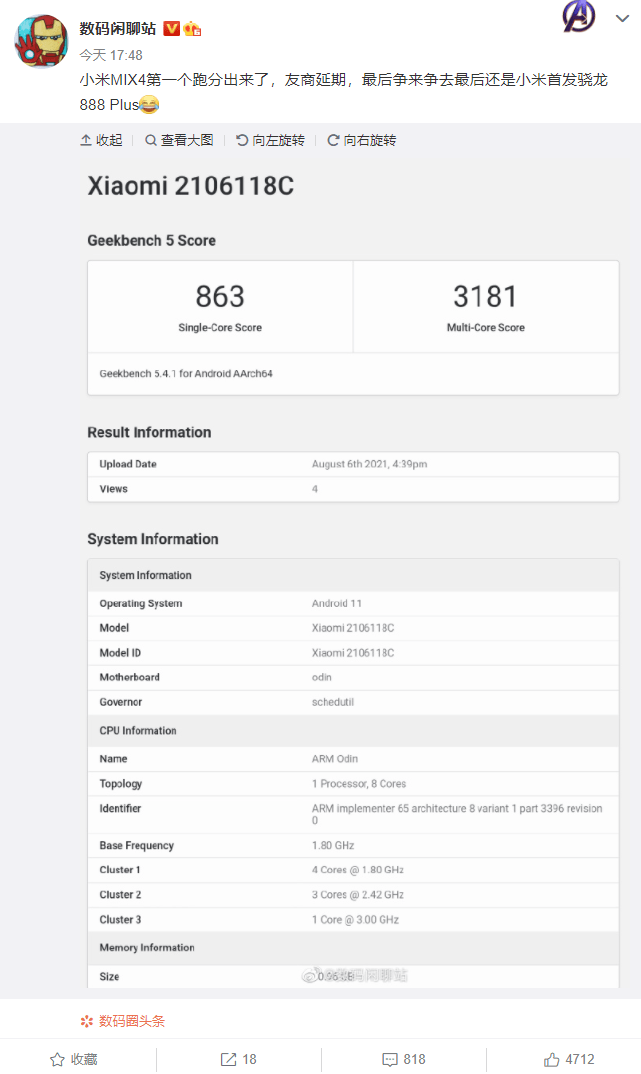
Task: Click the thumbs-up icon showing 4712
Action: pyautogui.click(x=551, y=1060)
